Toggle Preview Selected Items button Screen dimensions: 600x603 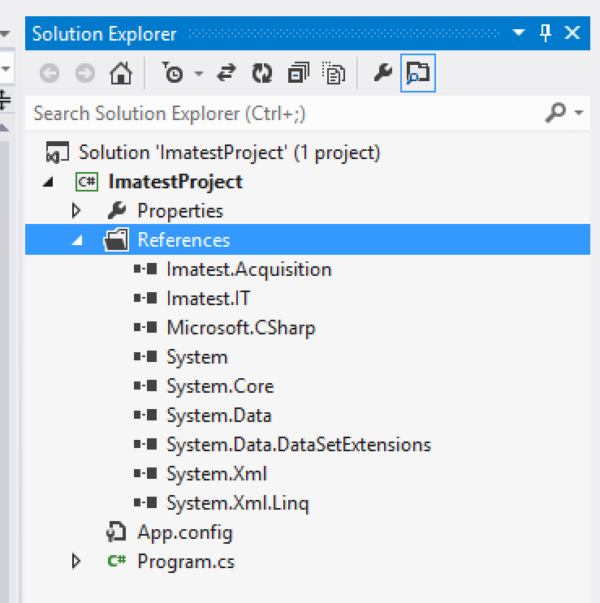(418, 73)
